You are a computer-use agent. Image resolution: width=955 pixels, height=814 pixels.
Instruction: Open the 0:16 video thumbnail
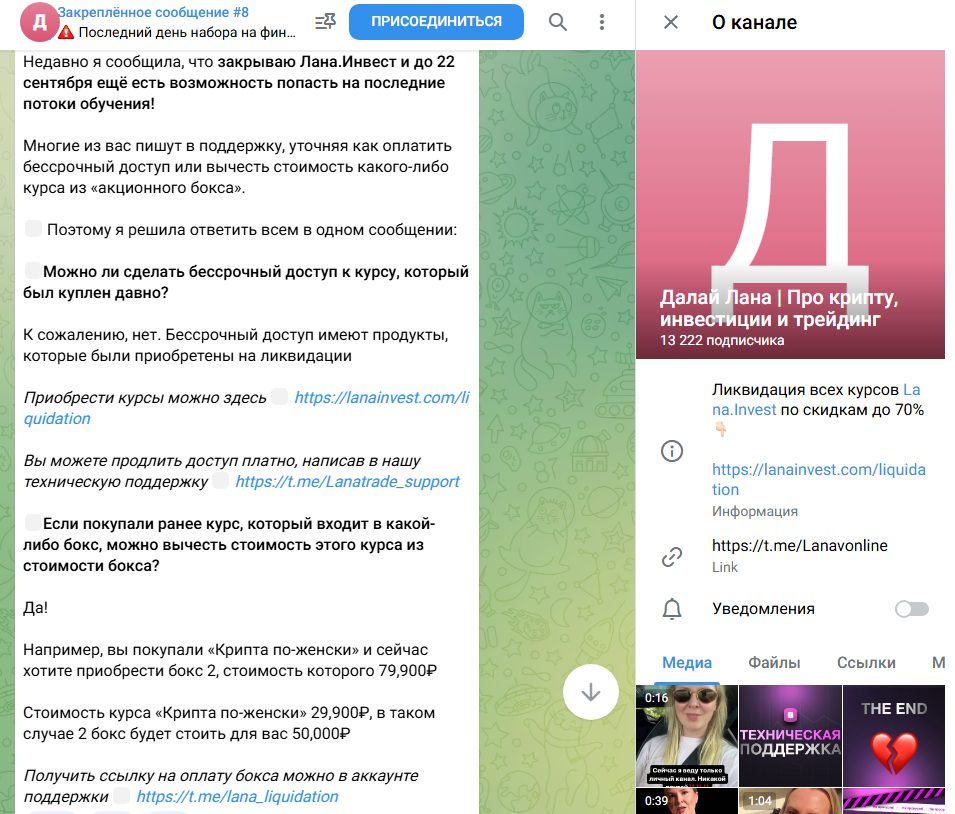(x=687, y=735)
